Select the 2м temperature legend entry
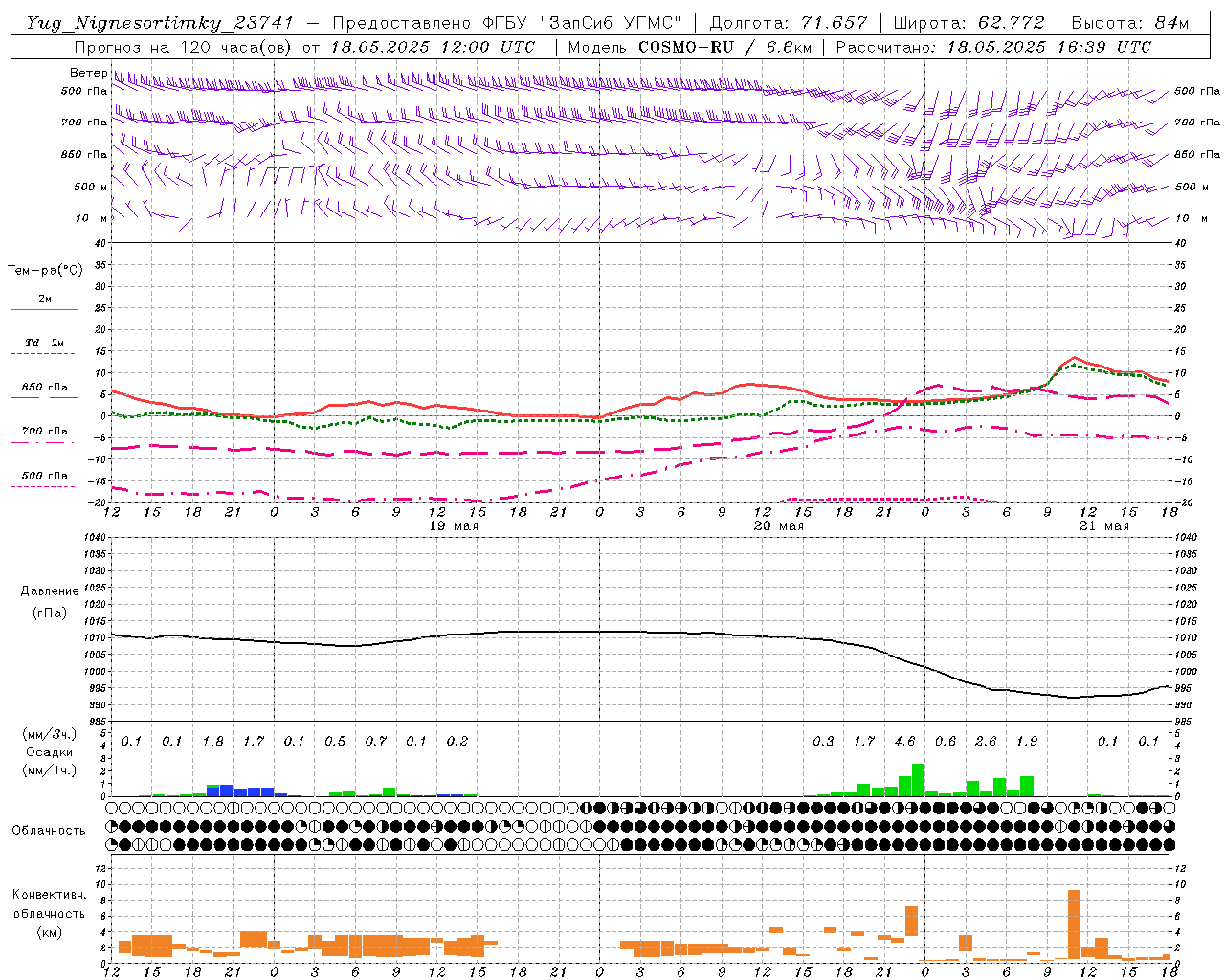 pyautogui.click(x=45, y=299)
